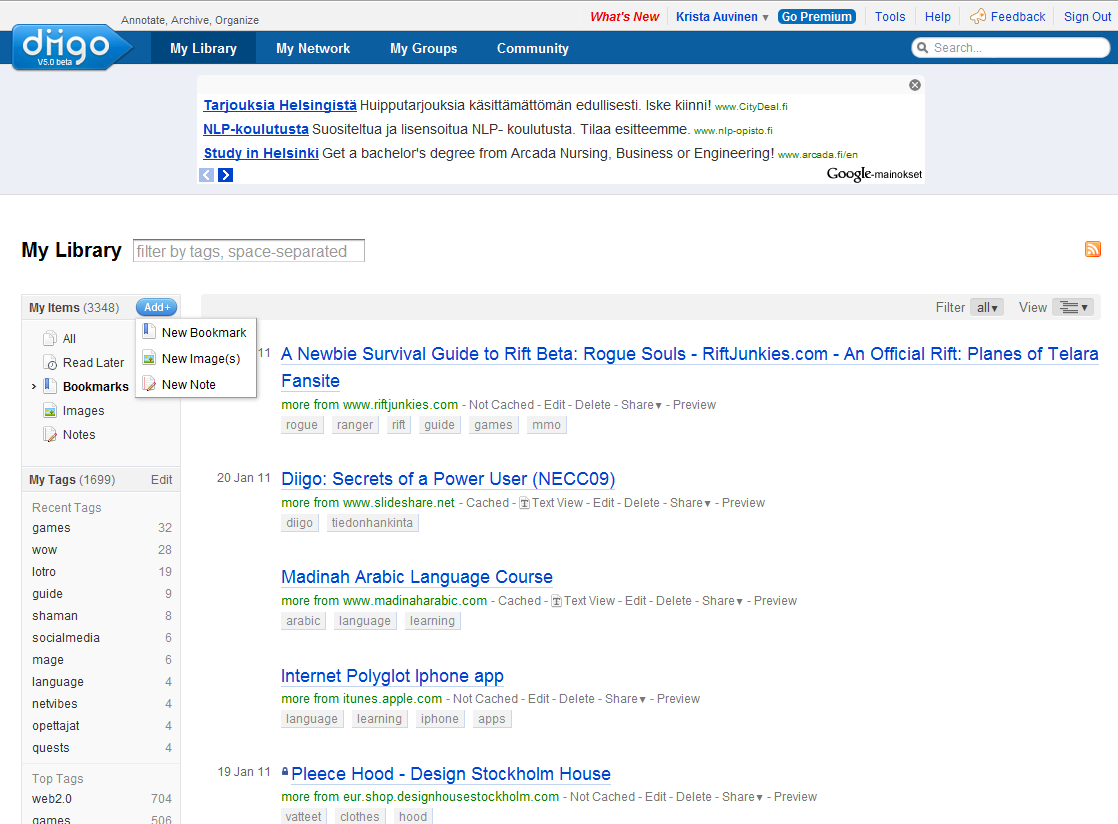Click the All items page icon
The image size is (1118, 824).
(50, 339)
